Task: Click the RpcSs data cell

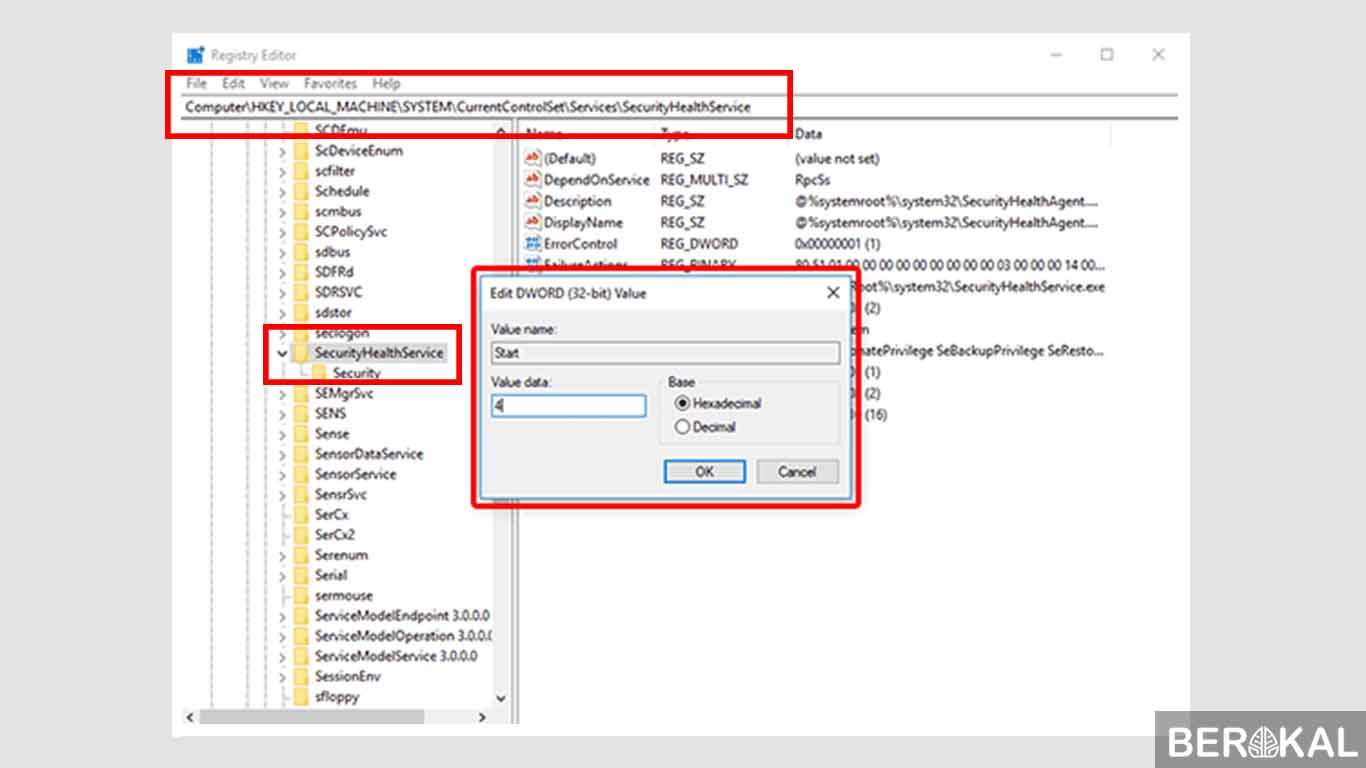Action: 812,180
